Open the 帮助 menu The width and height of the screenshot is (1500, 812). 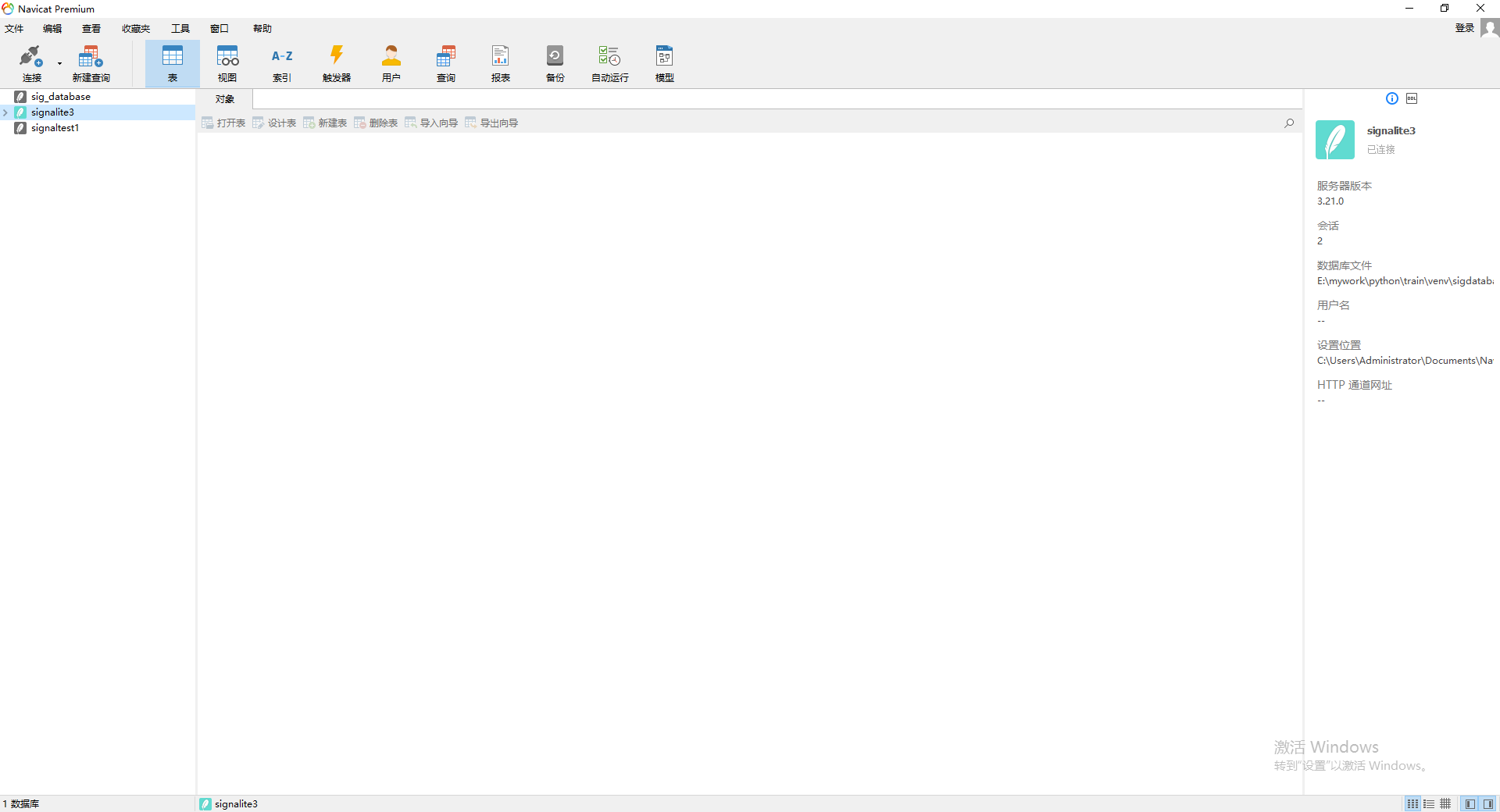262,29
